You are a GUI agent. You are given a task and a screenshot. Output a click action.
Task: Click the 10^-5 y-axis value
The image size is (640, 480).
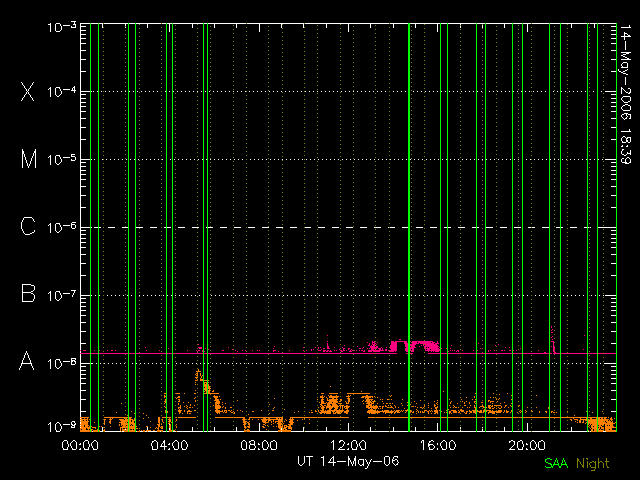pos(62,160)
